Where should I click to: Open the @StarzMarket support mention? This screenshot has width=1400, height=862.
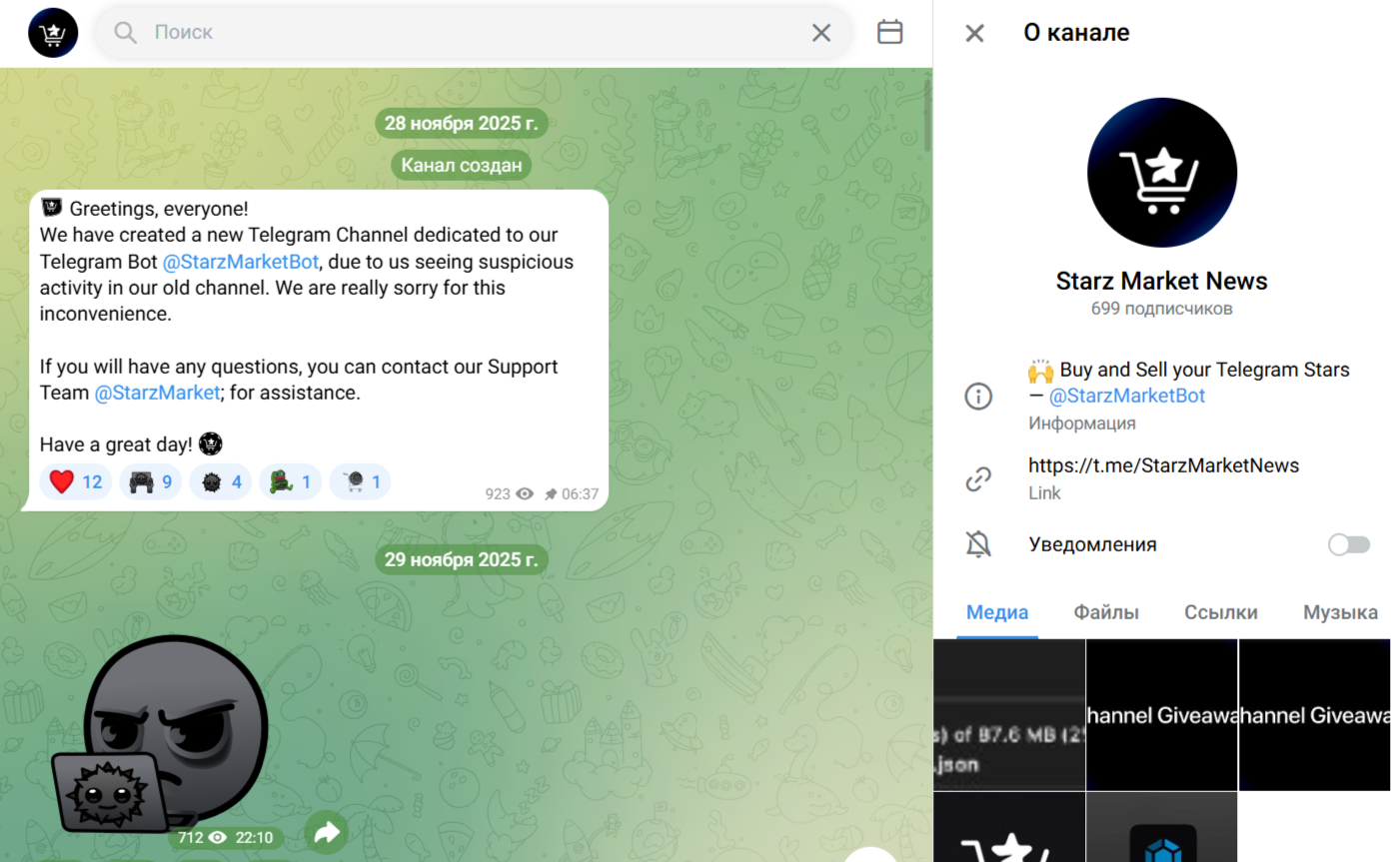click(158, 393)
